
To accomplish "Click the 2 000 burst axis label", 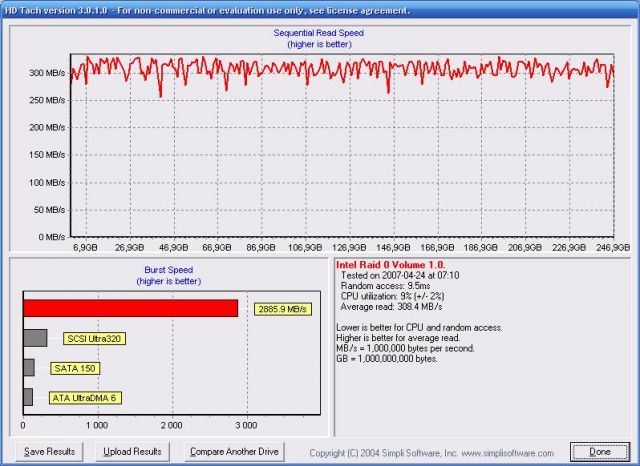I will coord(171,425).
